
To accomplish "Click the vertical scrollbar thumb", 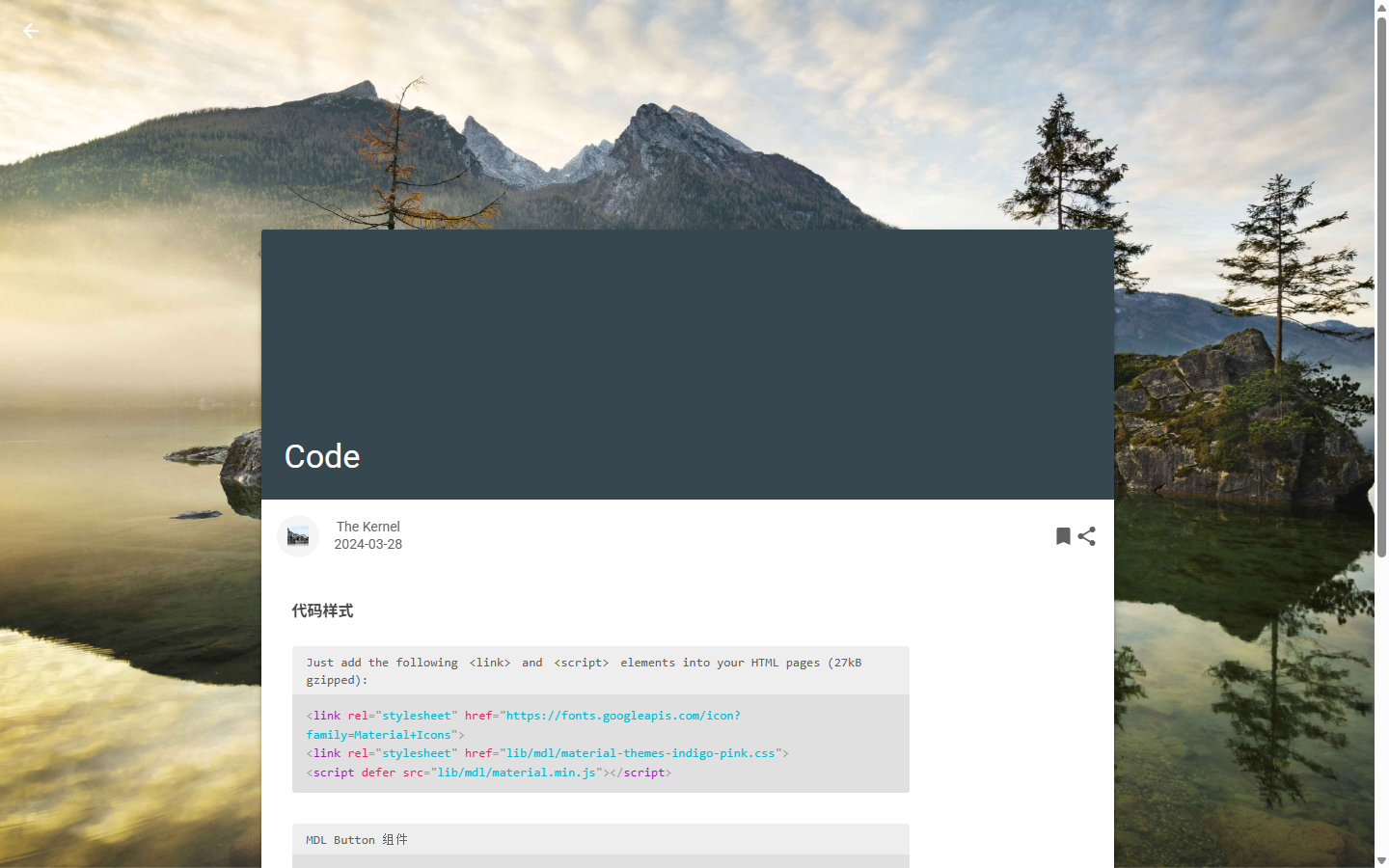I will click(x=1381, y=286).
